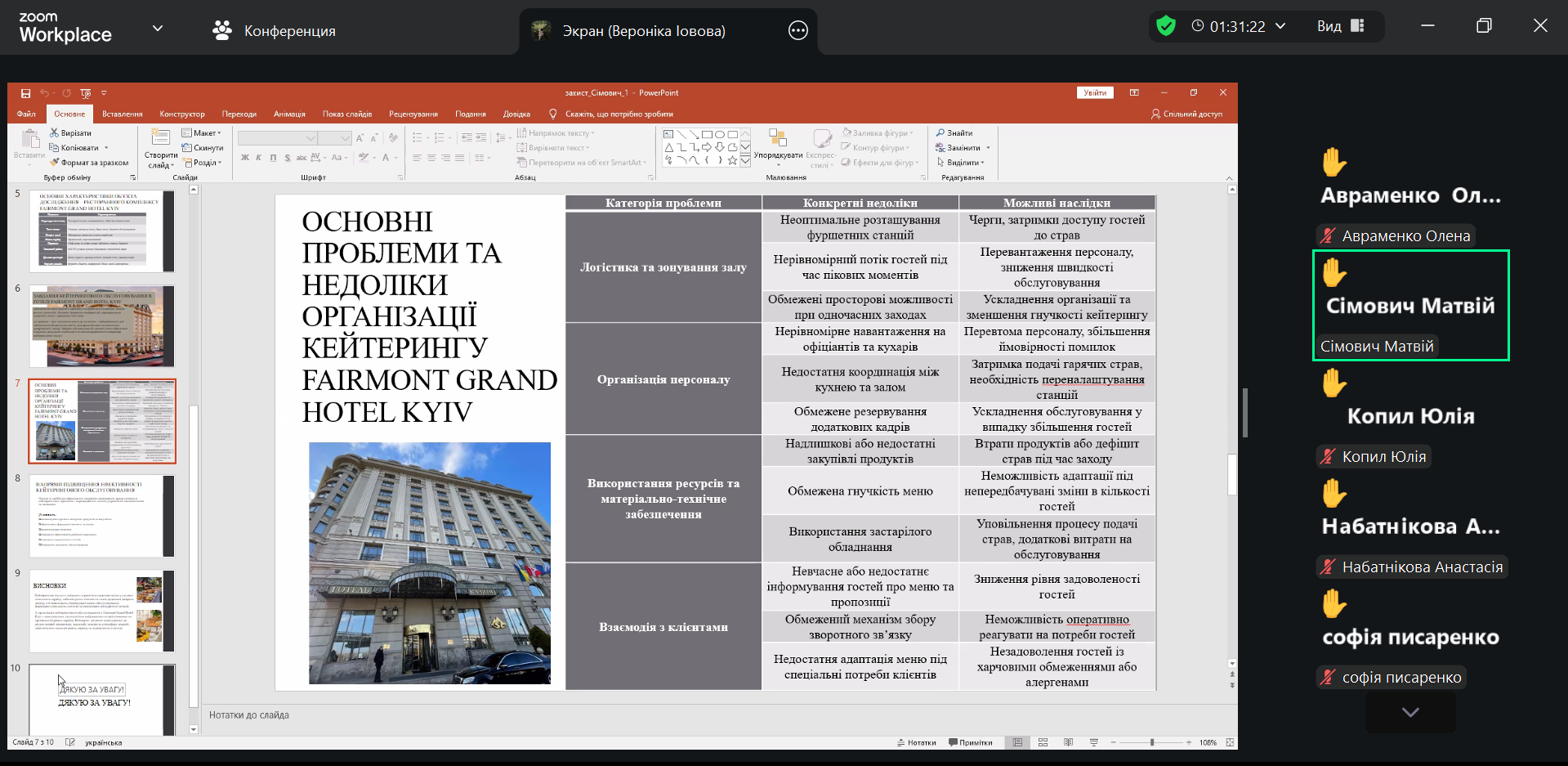Click the Find (Знайти) magnifier icon
1568x766 pixels.
[x=940, y=132]
